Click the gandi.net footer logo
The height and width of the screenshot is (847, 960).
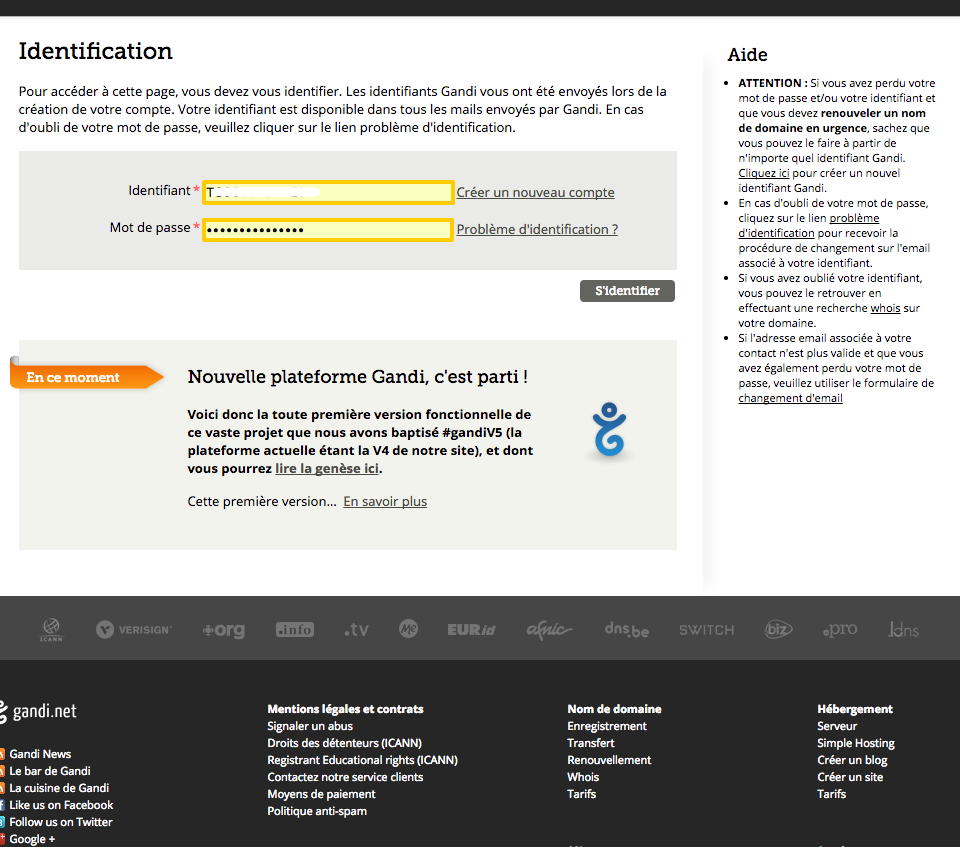38,711
